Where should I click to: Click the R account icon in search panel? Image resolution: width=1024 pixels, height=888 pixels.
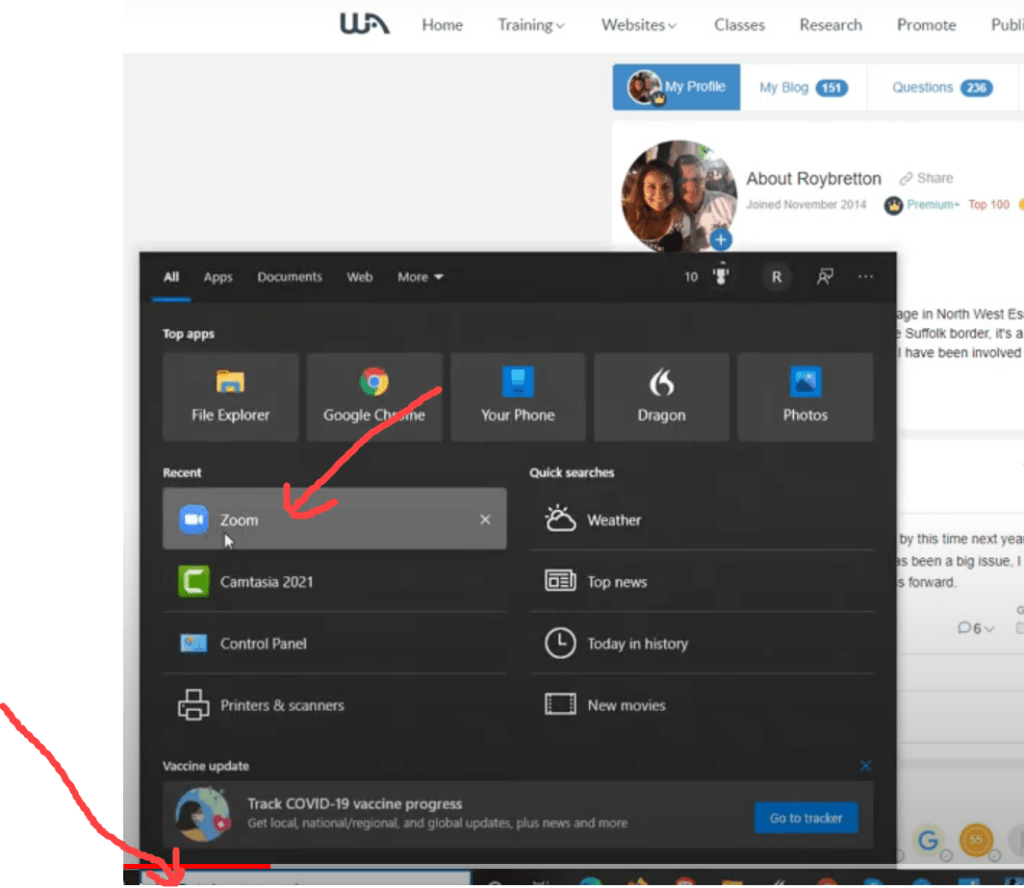pos(777,277)
